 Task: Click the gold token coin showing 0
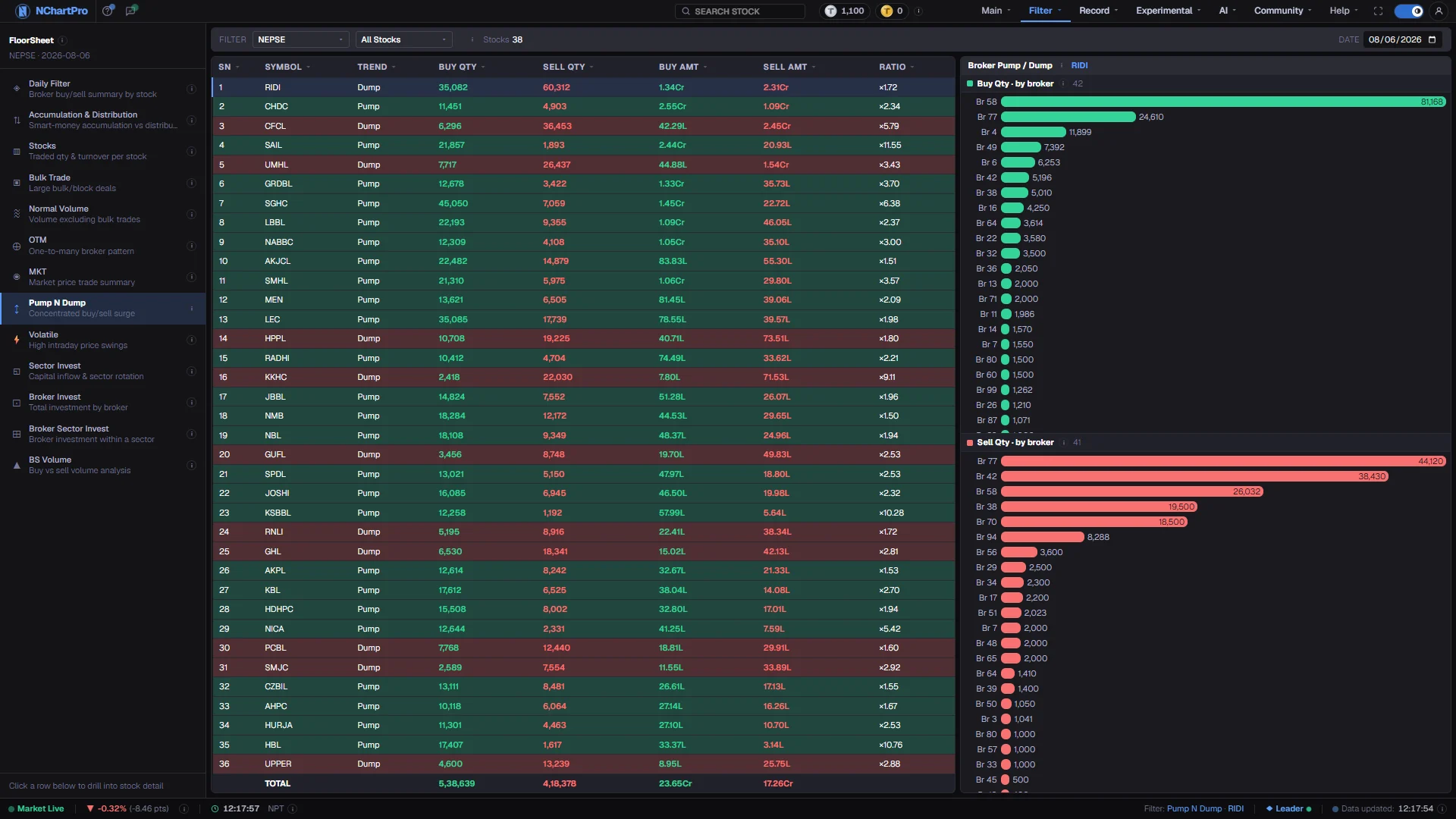tap(886, 11)
